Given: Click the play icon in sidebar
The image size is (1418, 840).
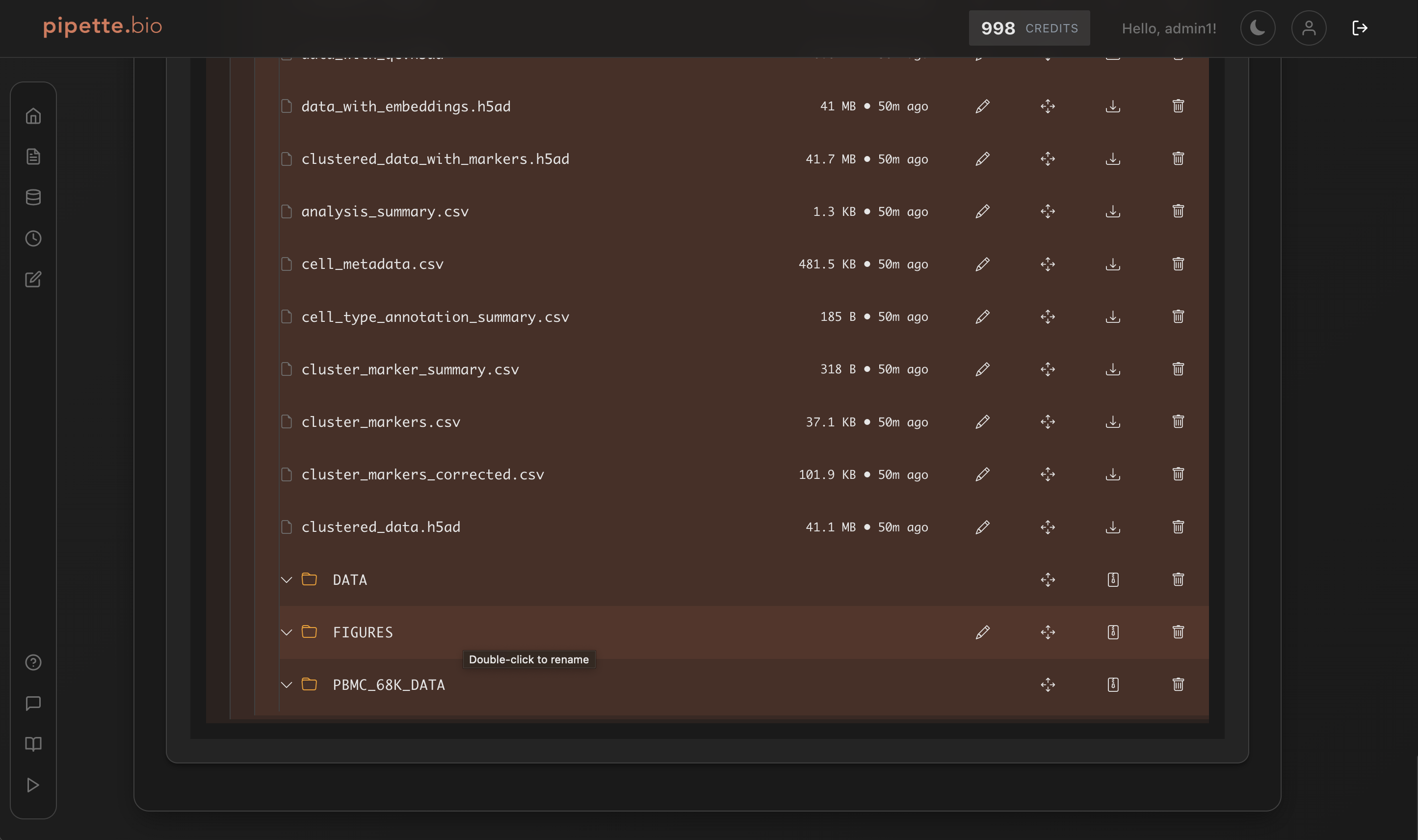Looking at the screenshot, I should (x=33, y=785).
